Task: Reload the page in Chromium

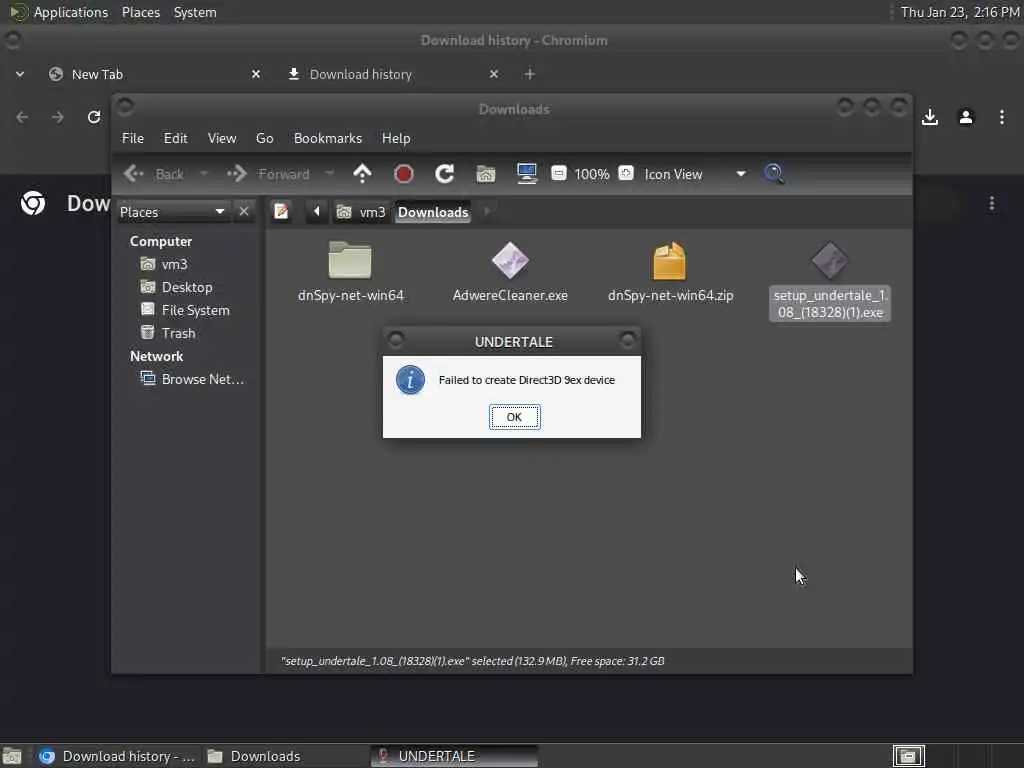Action: [x=94, y=117]
